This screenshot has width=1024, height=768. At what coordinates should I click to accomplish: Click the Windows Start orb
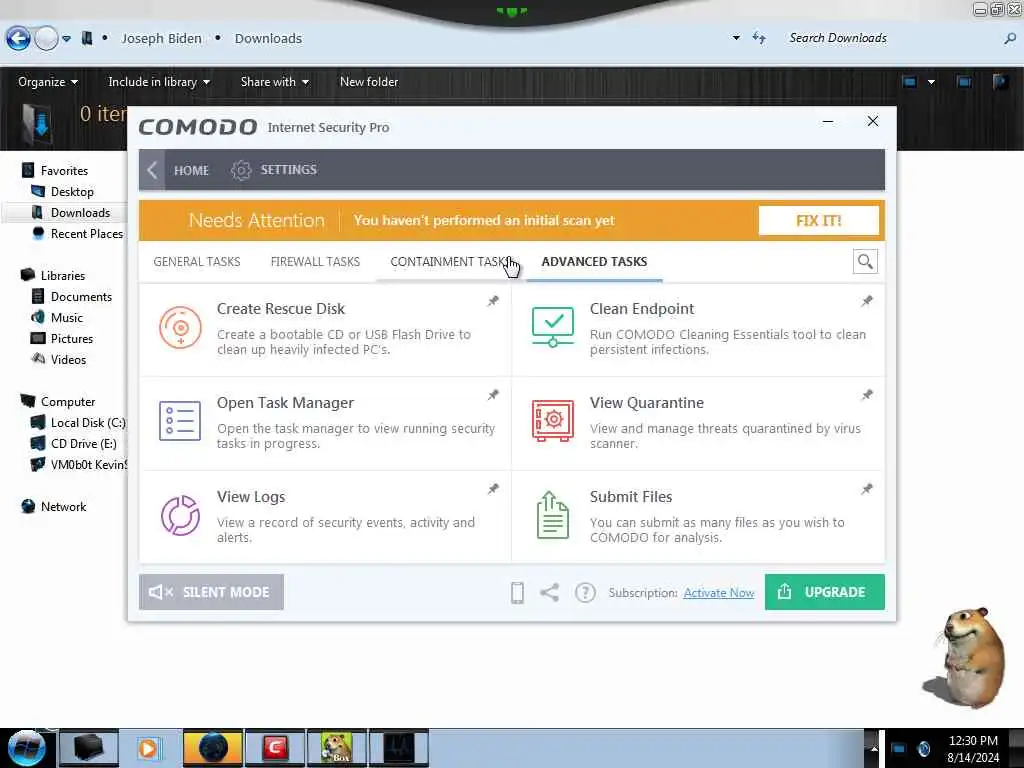pos(26,748)
